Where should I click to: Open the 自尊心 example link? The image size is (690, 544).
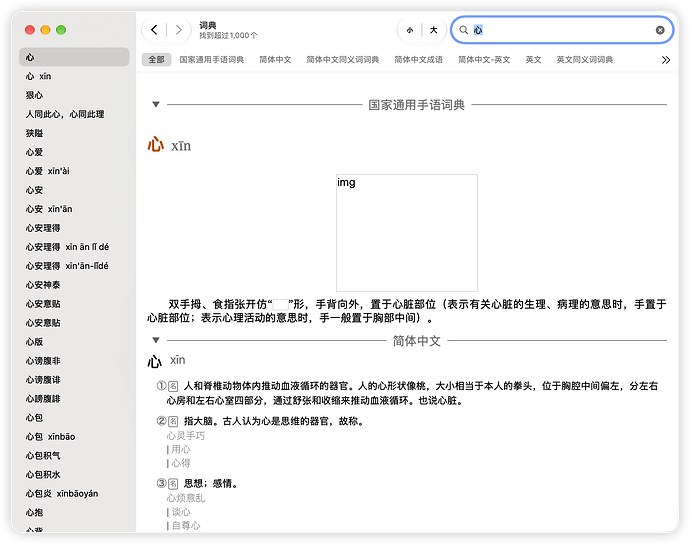pos(186,526)
